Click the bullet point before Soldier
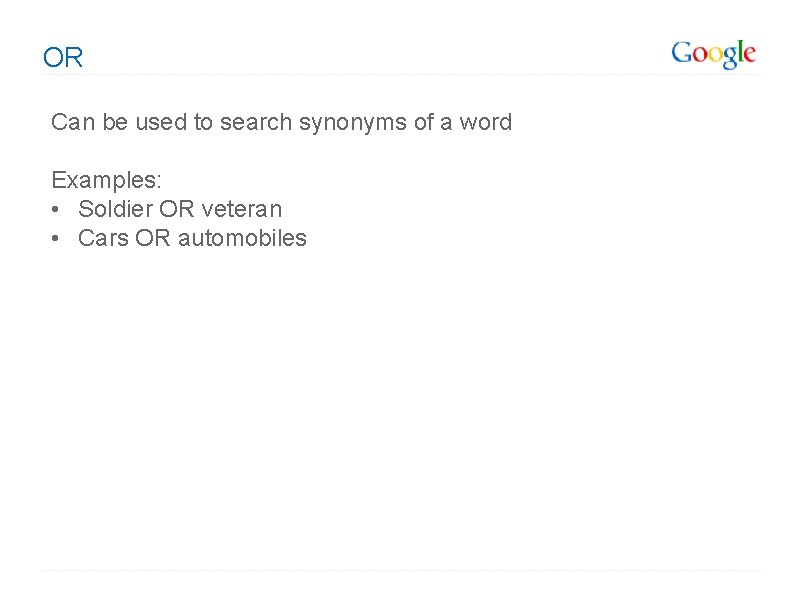Screen dimensions: 800x600 coord(56,209)
